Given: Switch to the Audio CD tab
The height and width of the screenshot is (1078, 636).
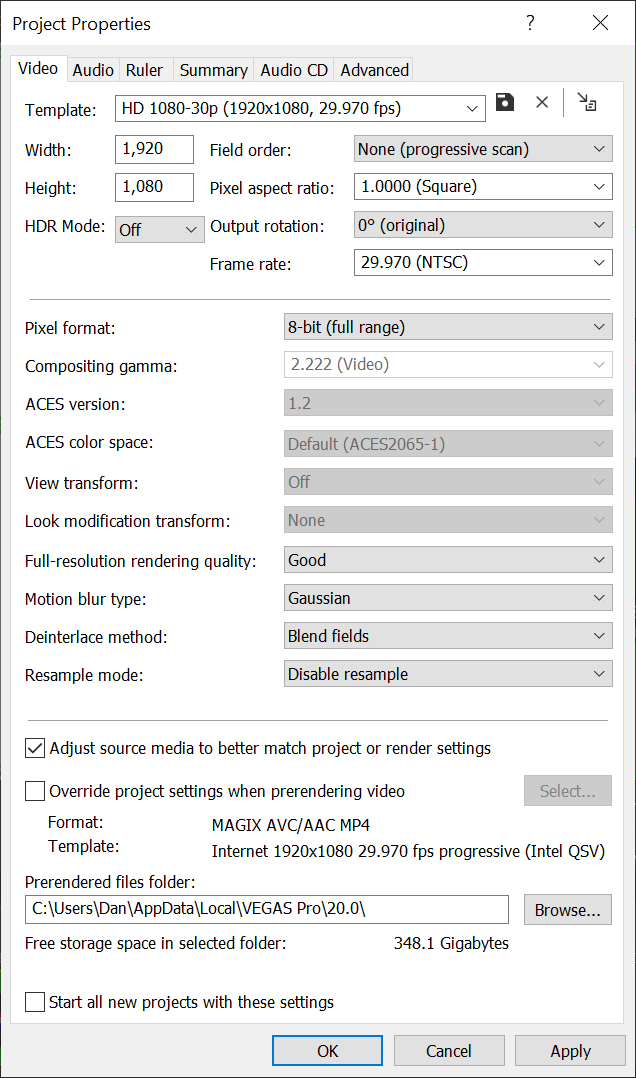Looking at the screenshot, I should pos(294,70).
